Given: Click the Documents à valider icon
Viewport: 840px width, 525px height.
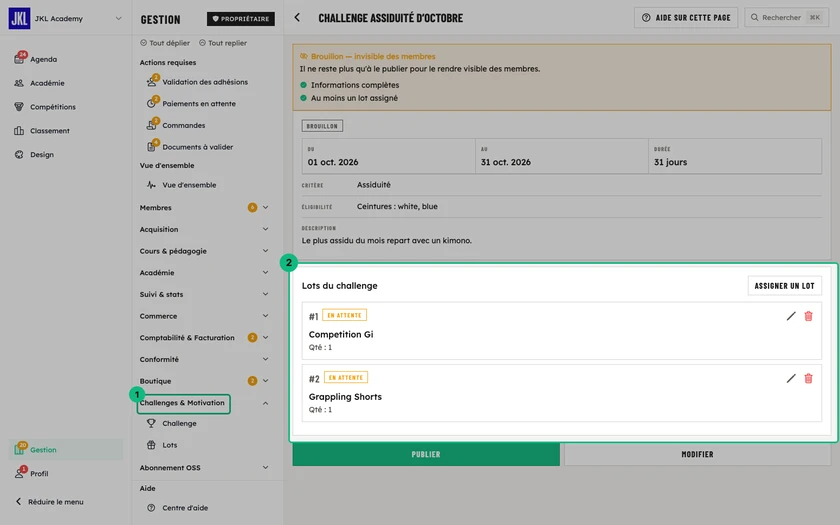Looking at the screenshot, I should pos(152,146).
